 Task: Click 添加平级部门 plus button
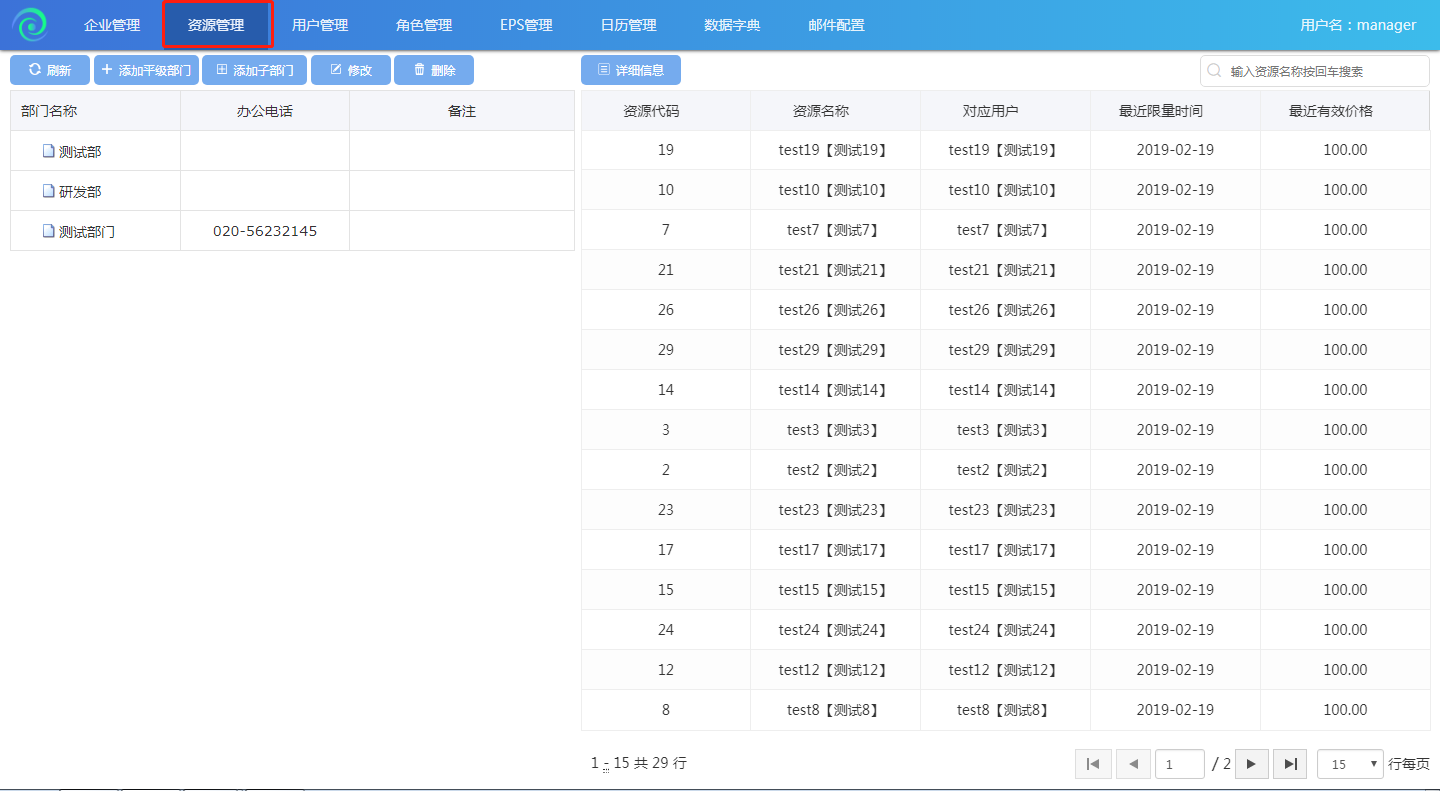point(146,70)
